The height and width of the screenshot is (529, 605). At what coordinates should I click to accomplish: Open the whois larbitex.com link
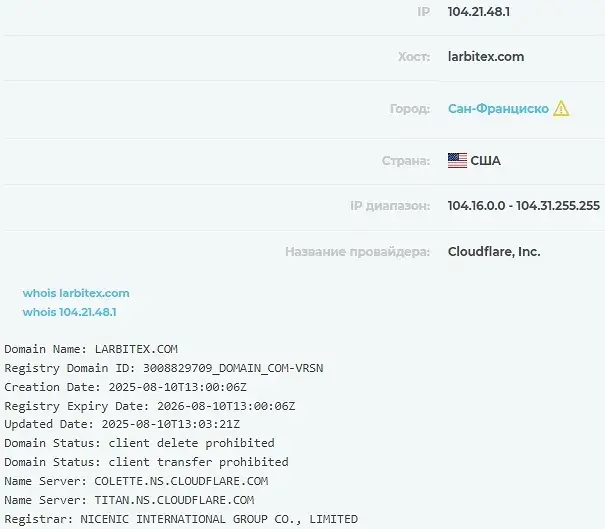[76, 293]
